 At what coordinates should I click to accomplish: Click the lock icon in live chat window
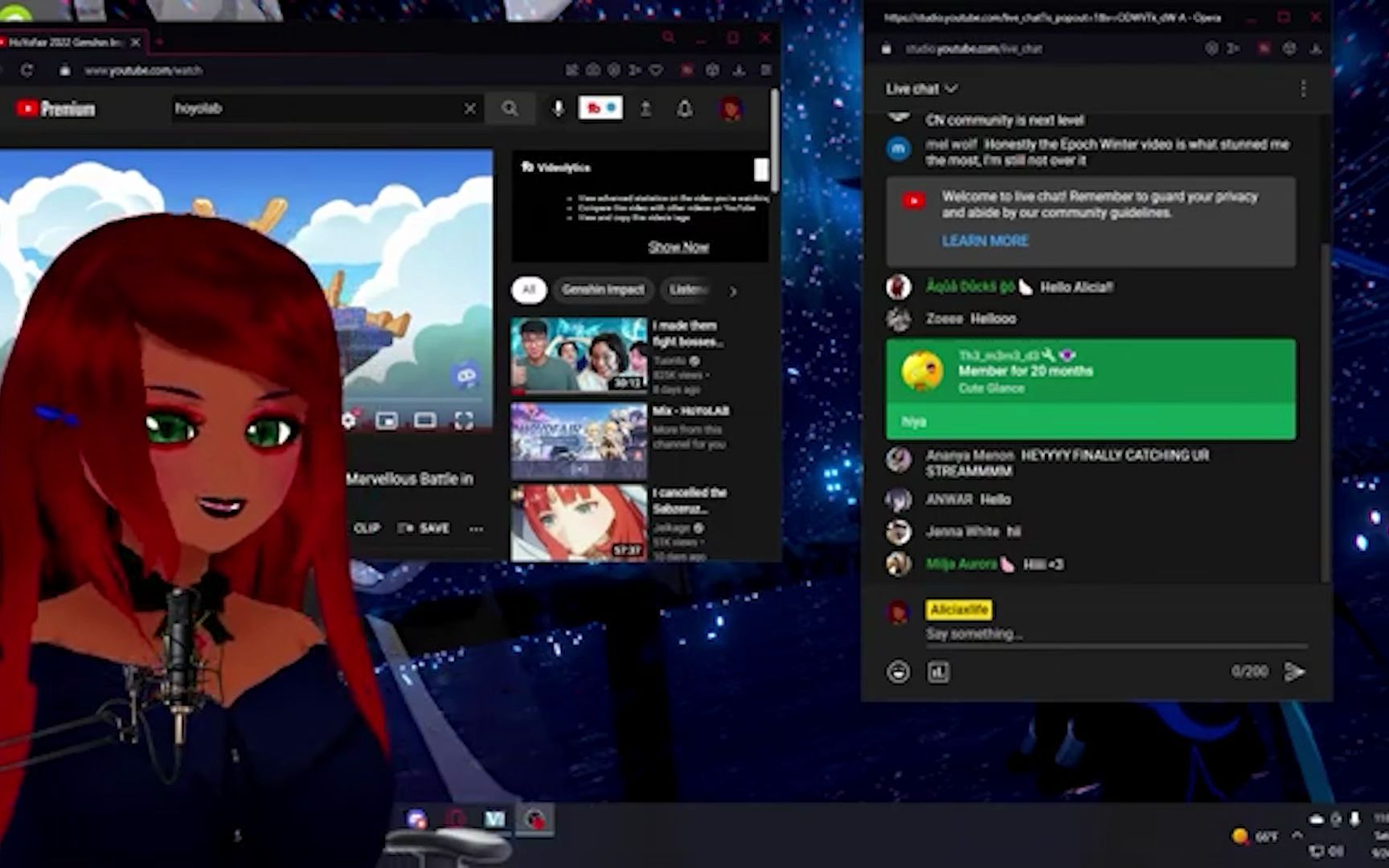[x=886, y=49]
